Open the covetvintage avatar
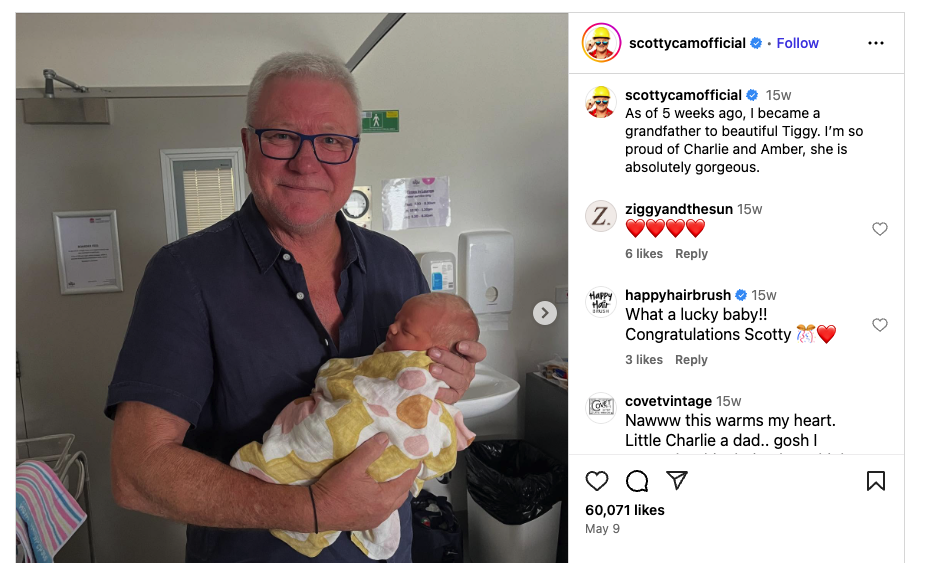Viewport: 932px width, 563px height. [x=601, y=407]
